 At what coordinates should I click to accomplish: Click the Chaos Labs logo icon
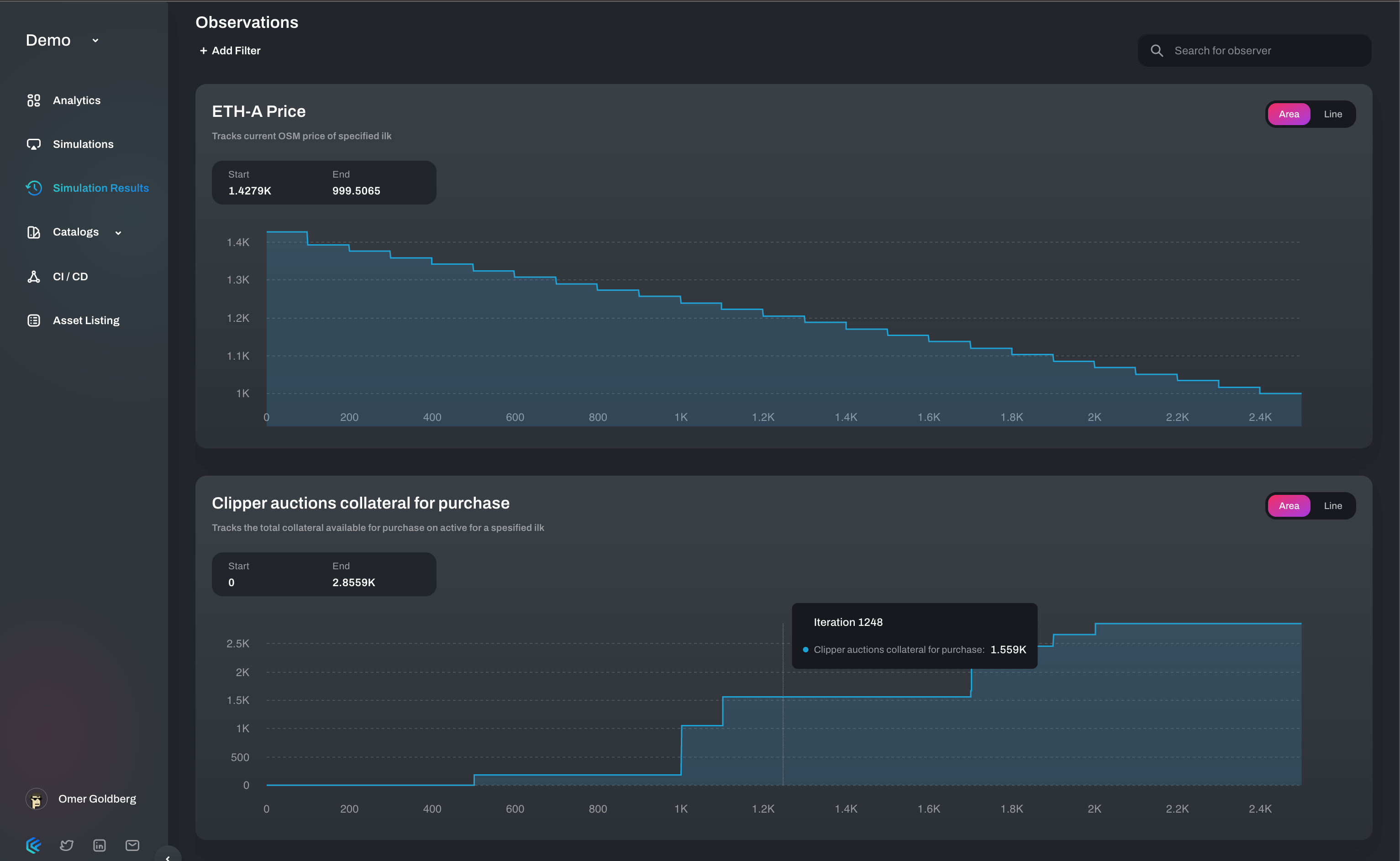tap(34, 845)
